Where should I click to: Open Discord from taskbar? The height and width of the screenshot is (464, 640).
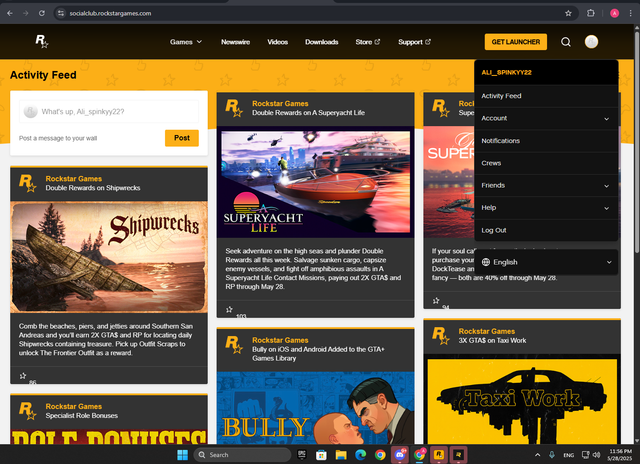(400, 455)
